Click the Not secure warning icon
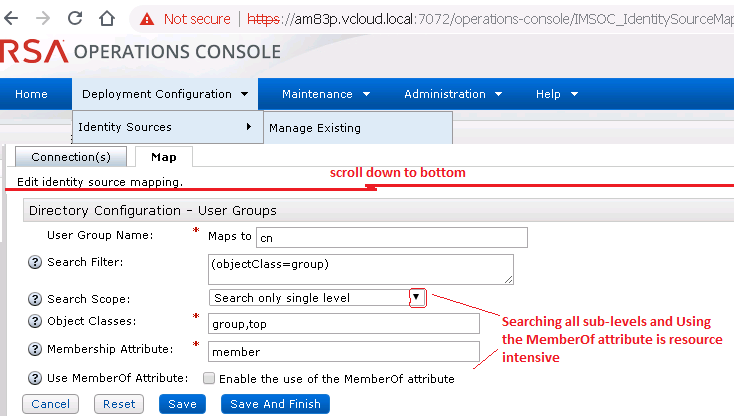The width and height of the screenshot is (734, 416). pos(147,18)
